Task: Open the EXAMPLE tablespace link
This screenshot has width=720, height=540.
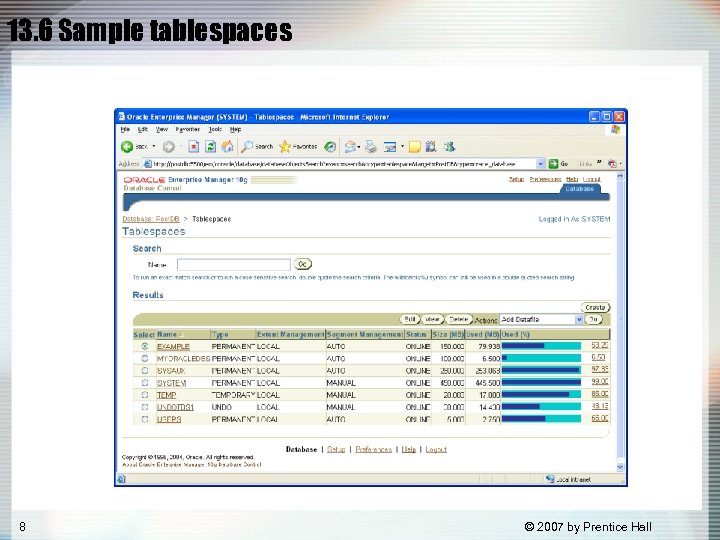Action: coord(173,346)
